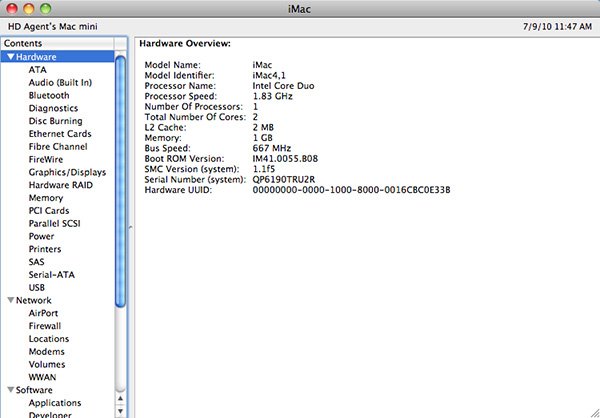Open the ATA hardware entry
This screenshot has height=418, width=600.
pyautogui.click(x=37, y=70)
